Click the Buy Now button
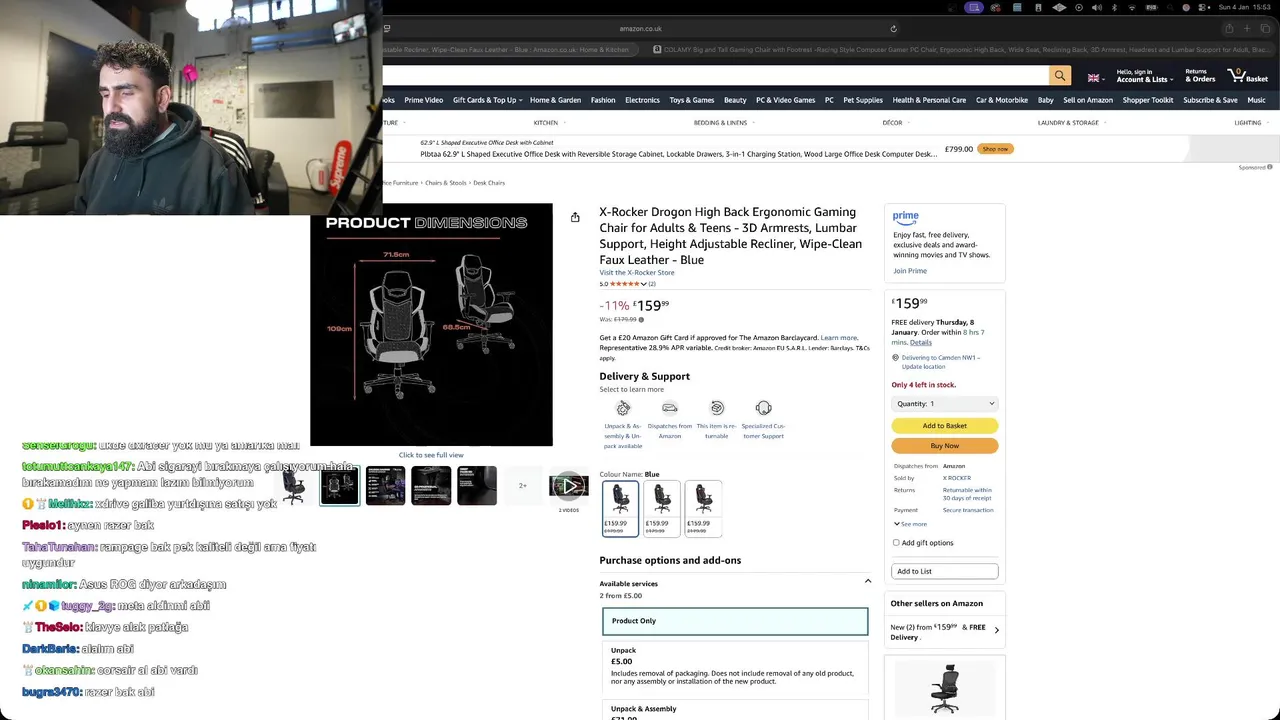Screen dimensions: 1280x720 944,446
